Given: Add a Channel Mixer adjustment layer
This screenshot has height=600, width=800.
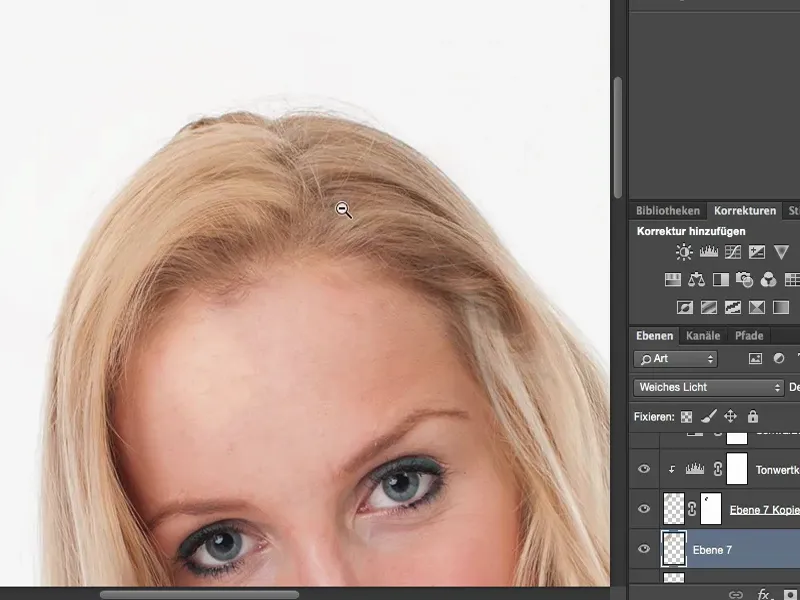Looking at the screenshot, I should coord(768,280).
